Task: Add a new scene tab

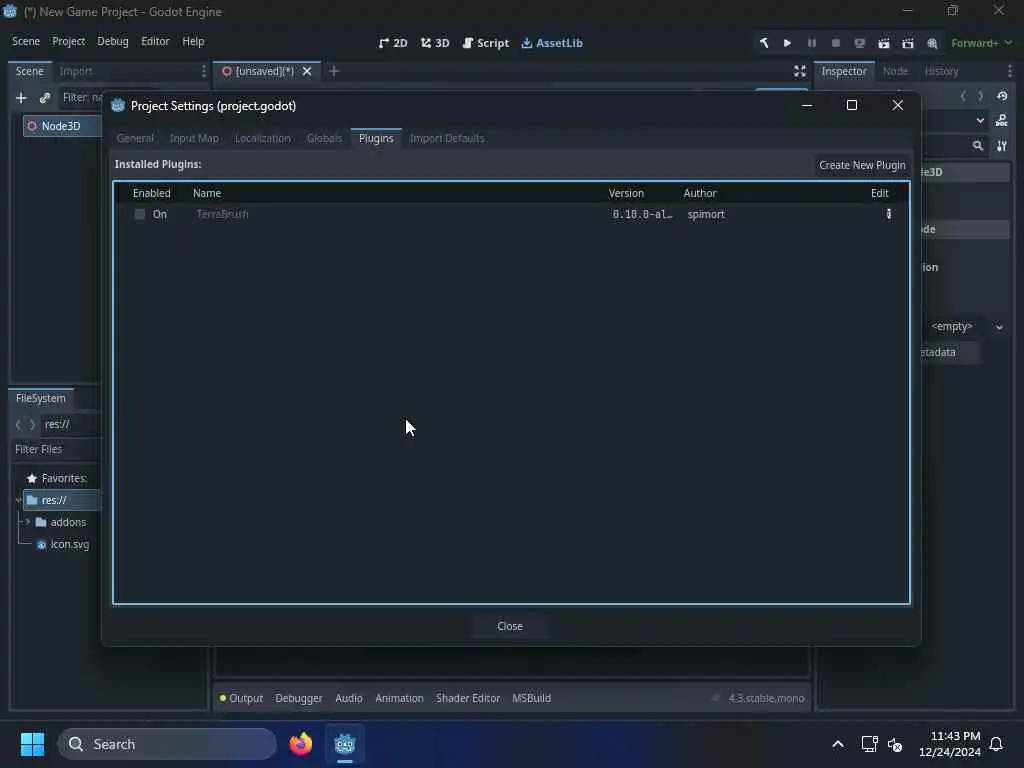Action: tap(334, 71)
